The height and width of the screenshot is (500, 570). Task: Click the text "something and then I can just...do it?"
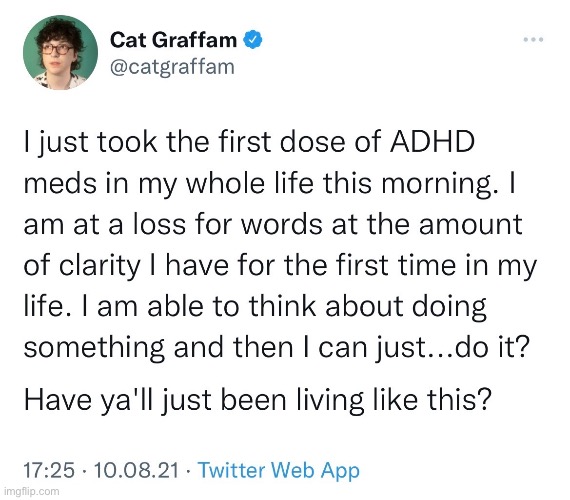[275, 348]
